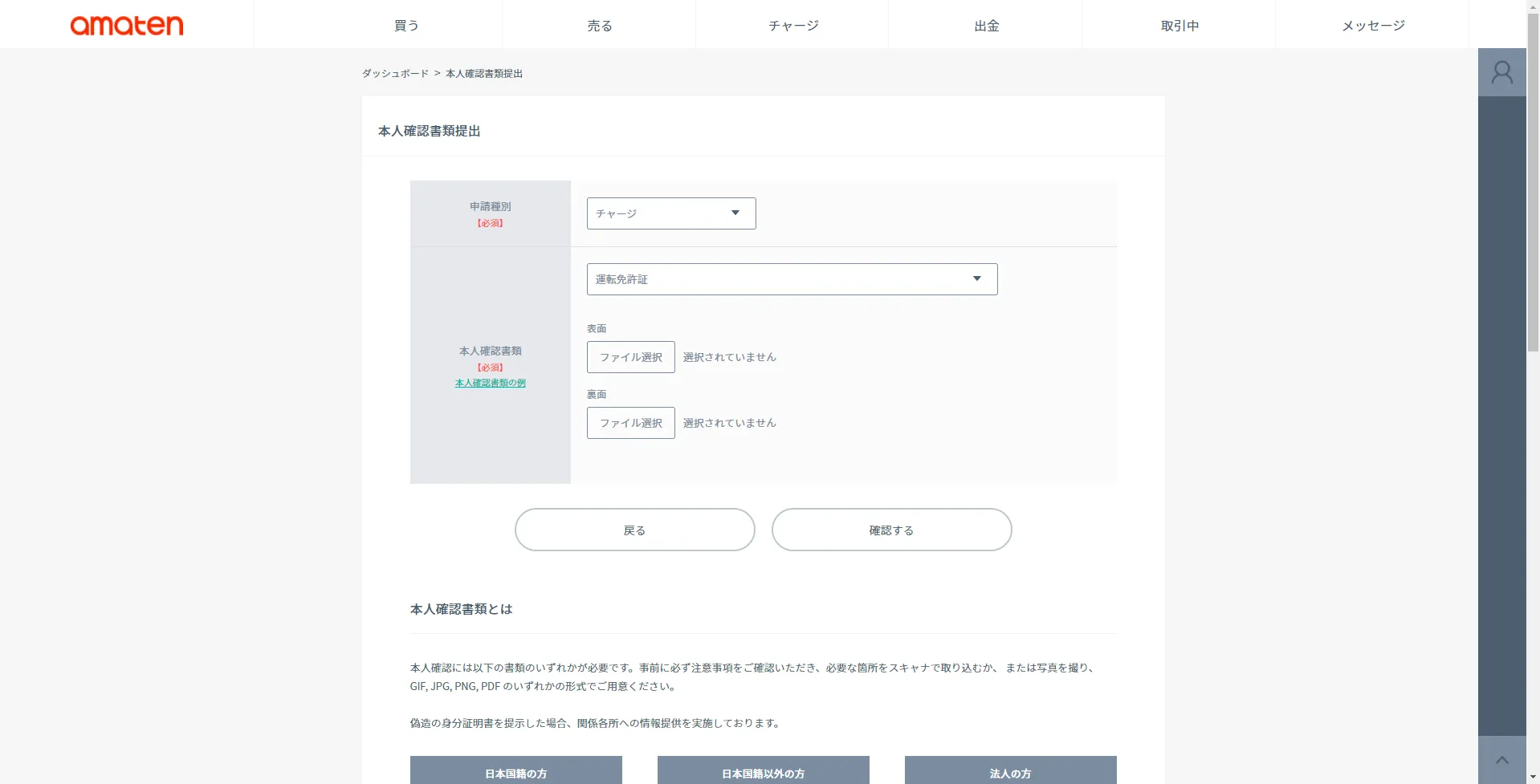Select the 法人の方 tab
The height and width of the screenshot is (784, 1540).
click(1011, 770)
